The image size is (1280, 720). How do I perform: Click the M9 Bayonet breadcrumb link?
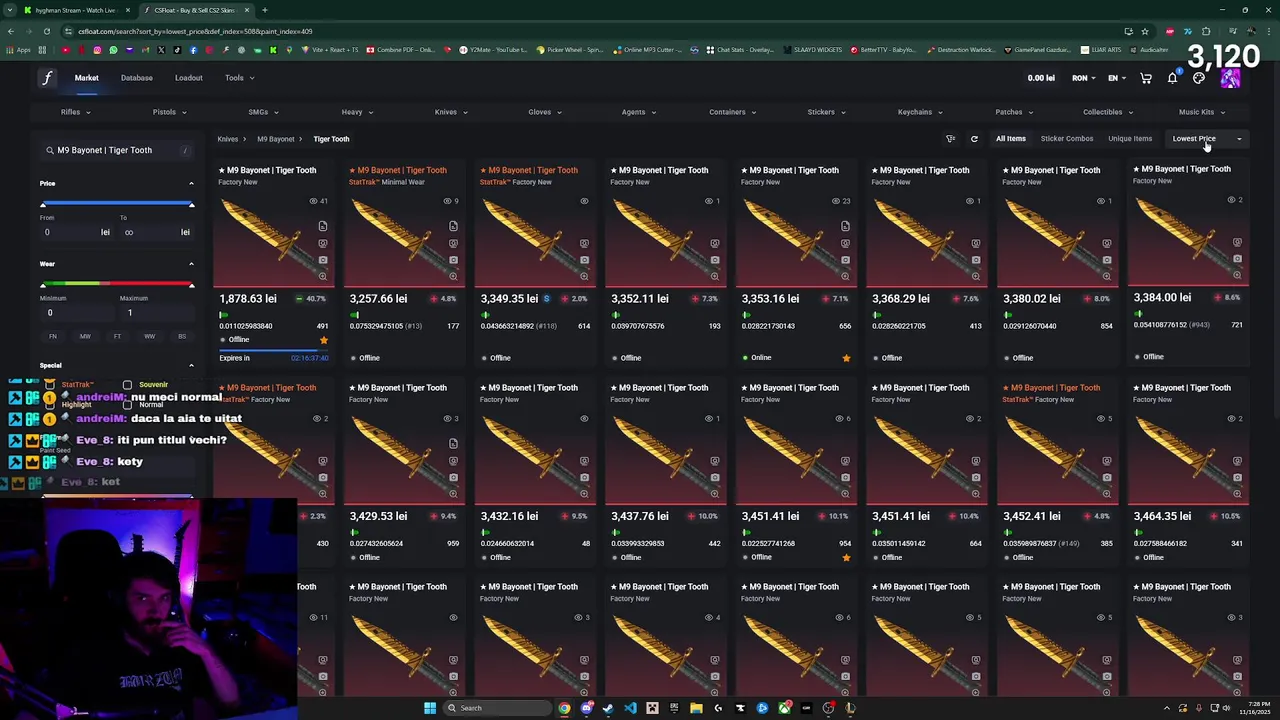pos(275,139)
